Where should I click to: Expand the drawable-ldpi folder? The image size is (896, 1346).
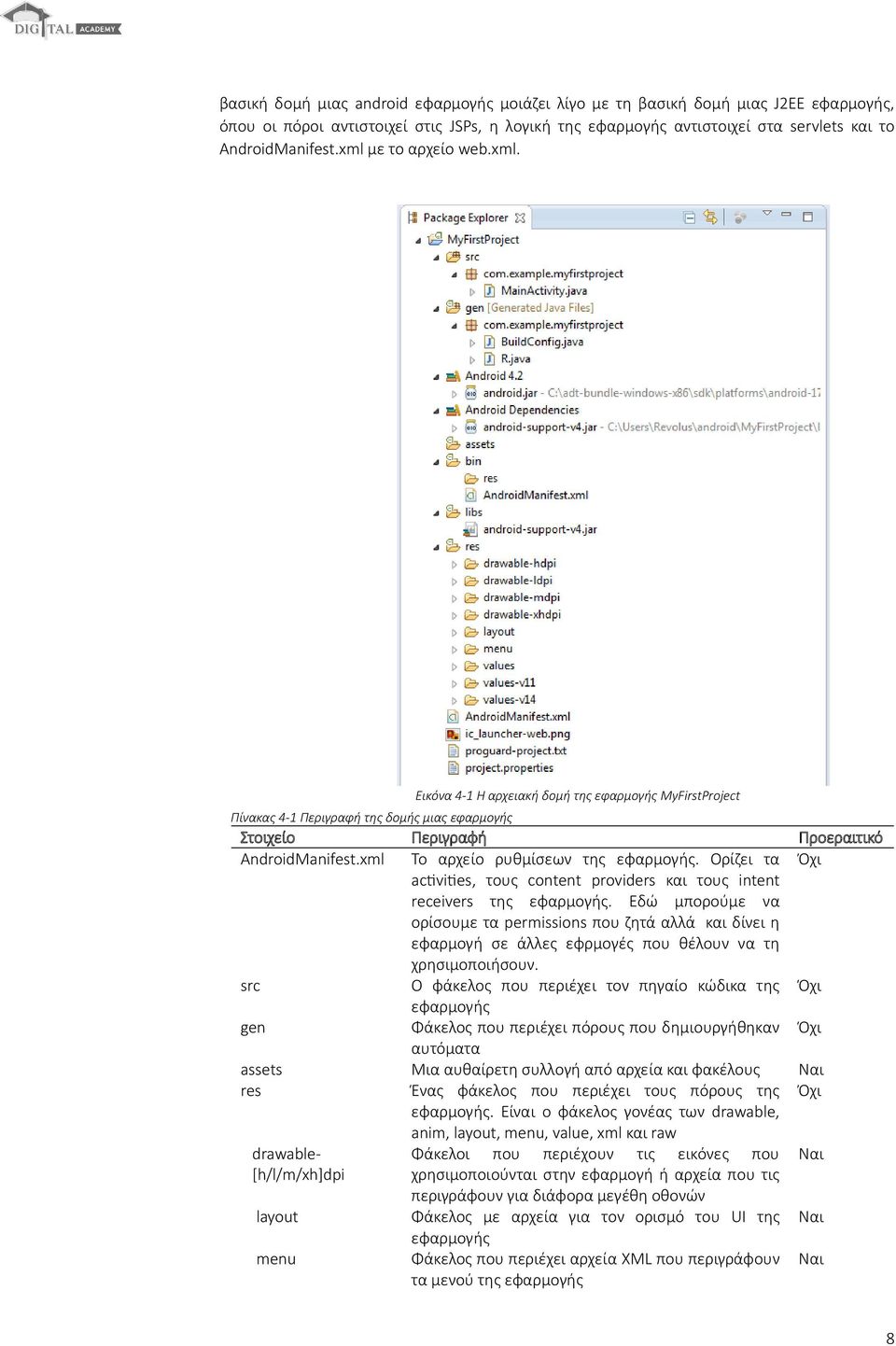455,582
